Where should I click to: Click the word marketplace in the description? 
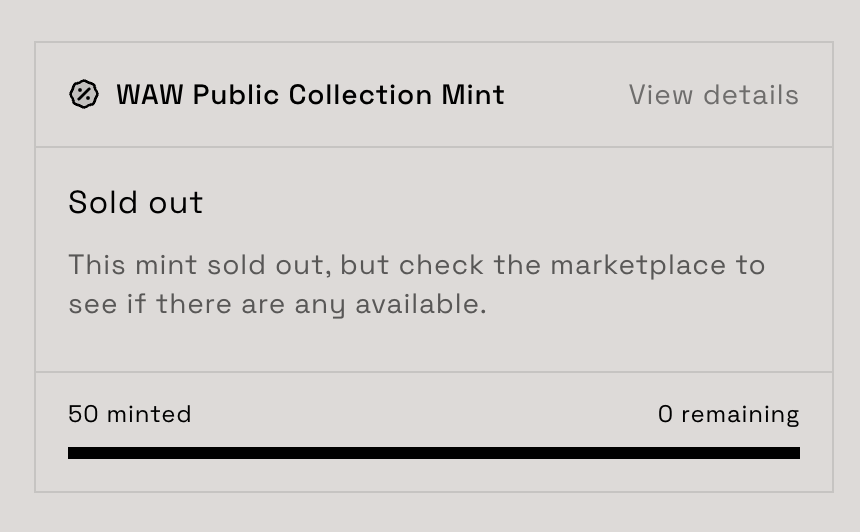click(638, 266)
